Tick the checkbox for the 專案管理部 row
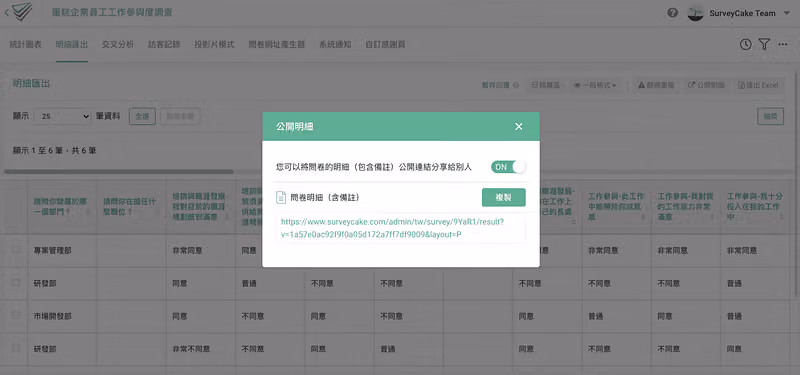 pyautogui.click(x=16, y=250)
